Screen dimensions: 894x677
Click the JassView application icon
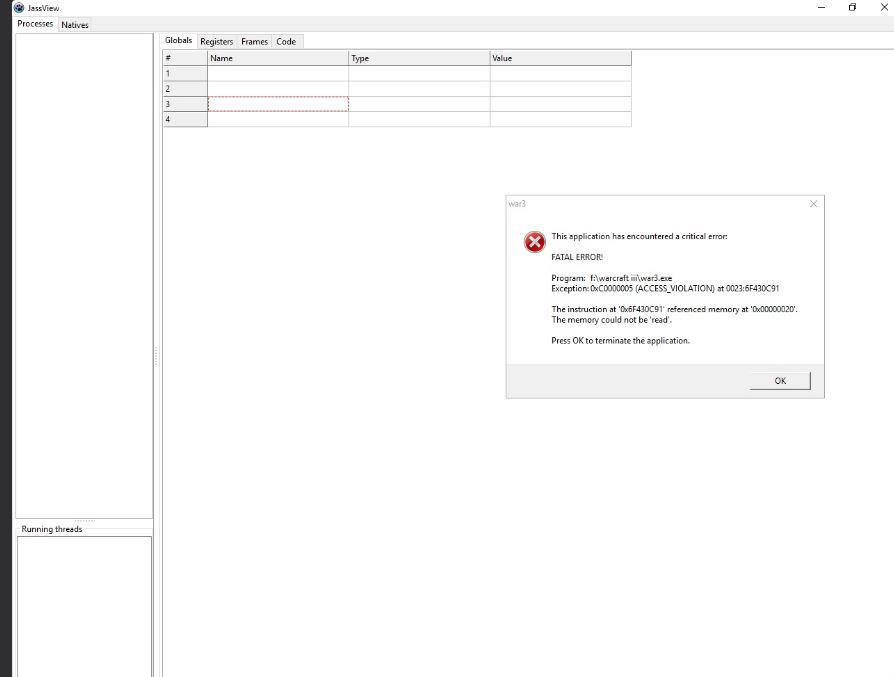tap(19, 7)
